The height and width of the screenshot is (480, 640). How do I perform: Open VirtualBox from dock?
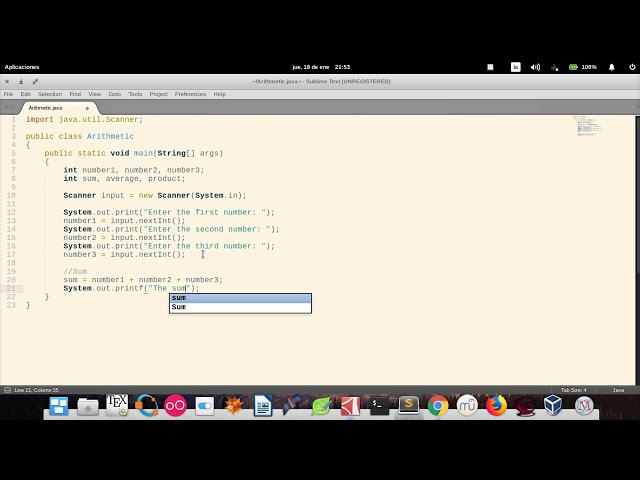pyautogui.click(x=553, y=406)
